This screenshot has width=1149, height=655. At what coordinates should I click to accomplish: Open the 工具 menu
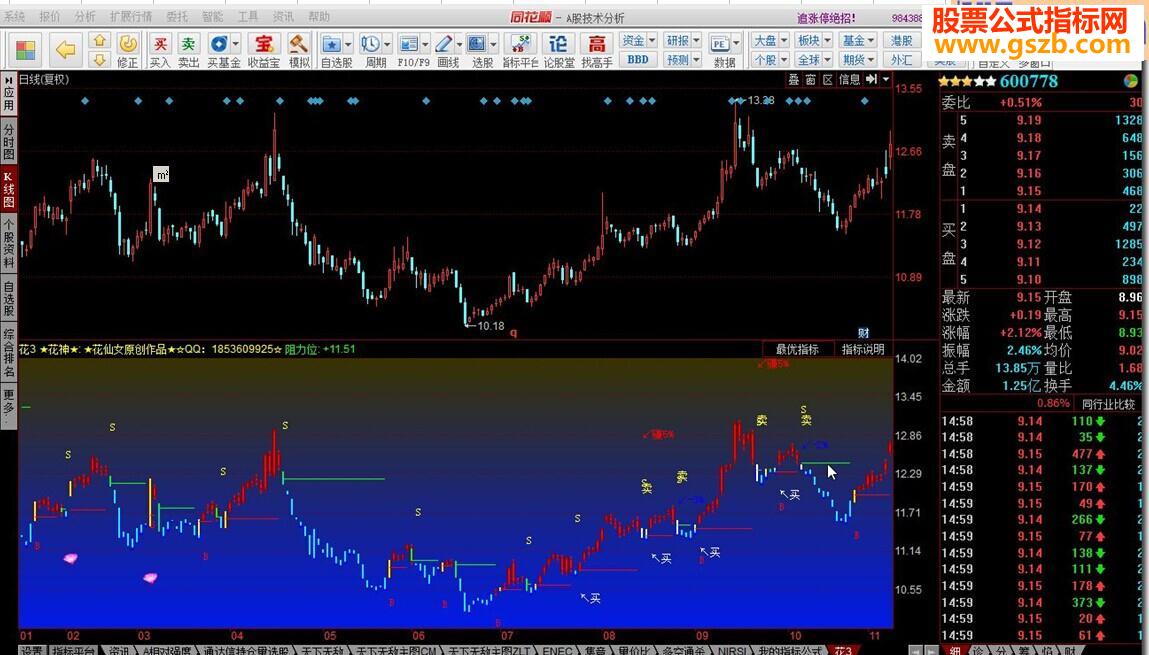[x=248, y=16]
